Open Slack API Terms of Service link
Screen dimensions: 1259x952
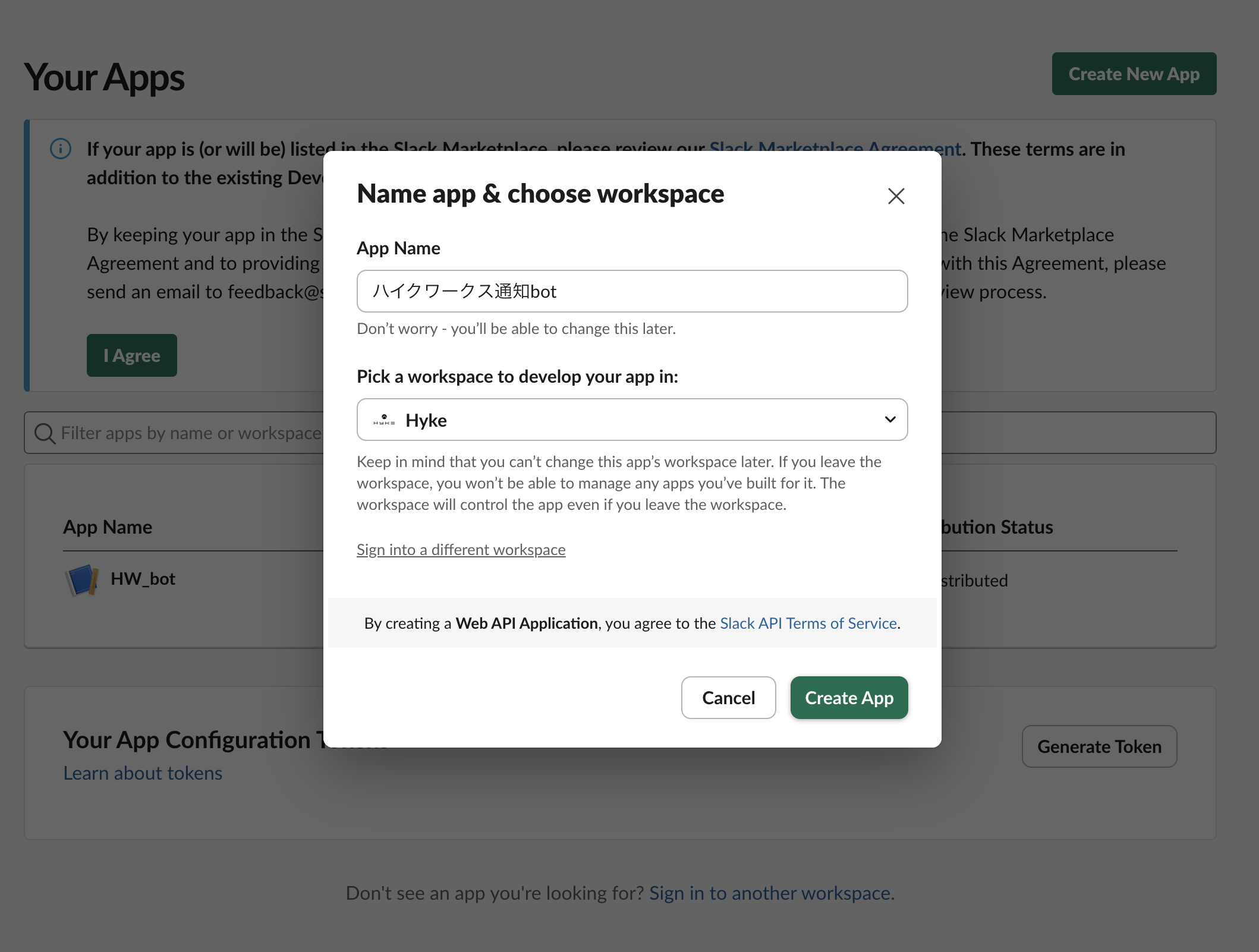coord(808,623)
